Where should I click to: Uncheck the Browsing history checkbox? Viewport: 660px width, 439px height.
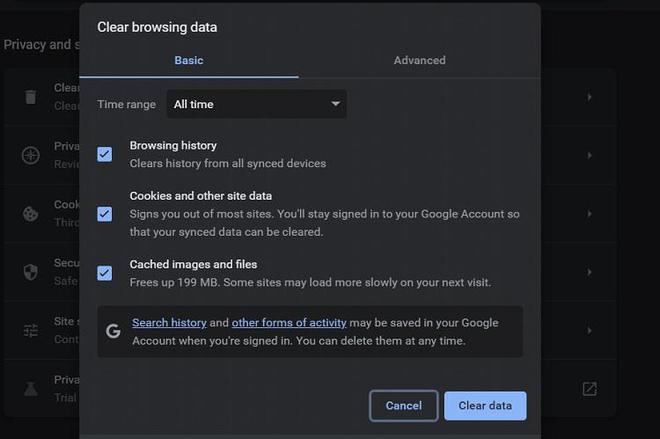click(104, 154)
